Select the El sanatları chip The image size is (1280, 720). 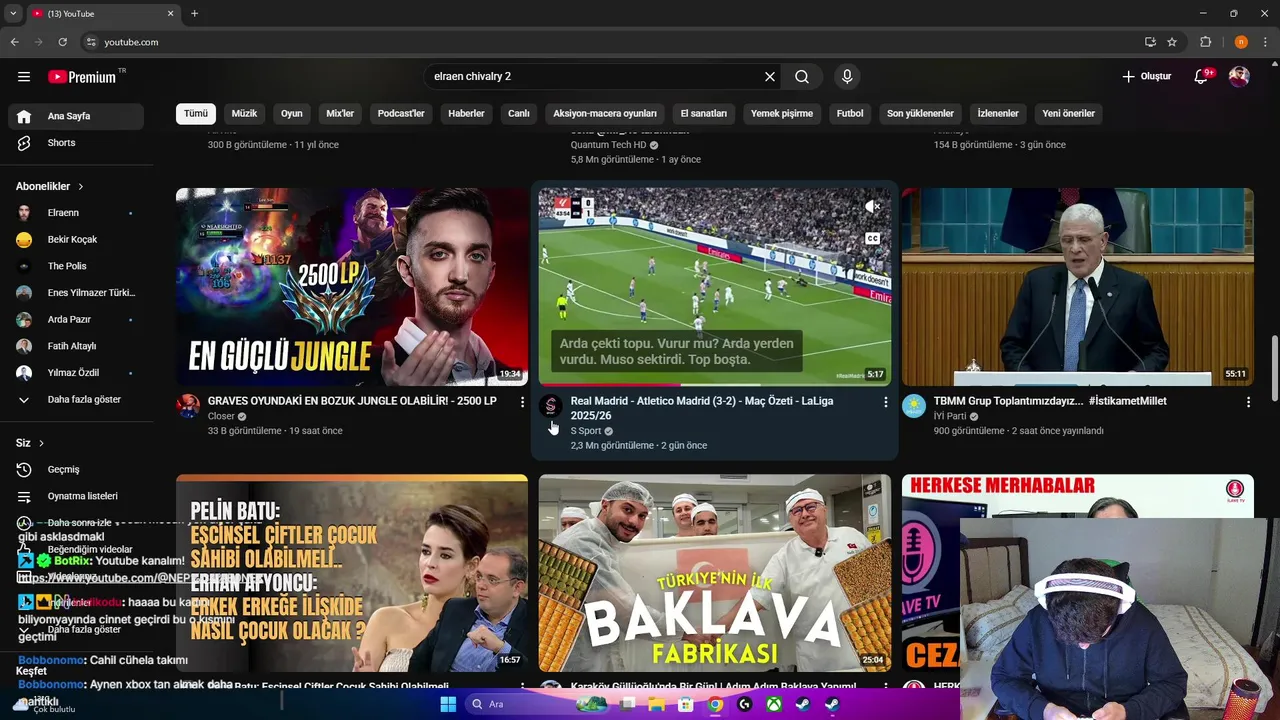704,114
